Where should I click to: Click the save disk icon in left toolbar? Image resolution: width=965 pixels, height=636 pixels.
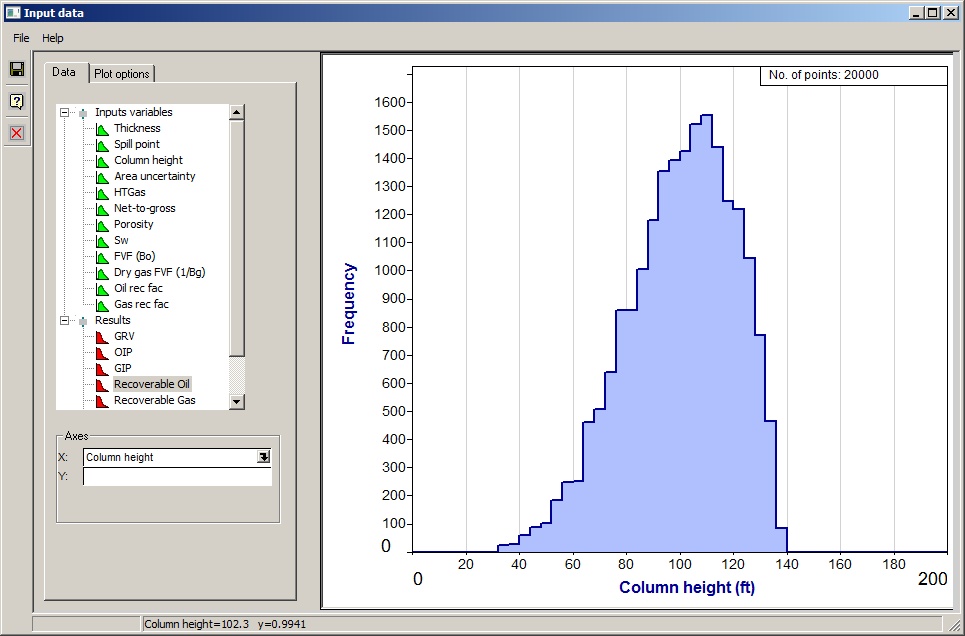[x=16, y=69]
